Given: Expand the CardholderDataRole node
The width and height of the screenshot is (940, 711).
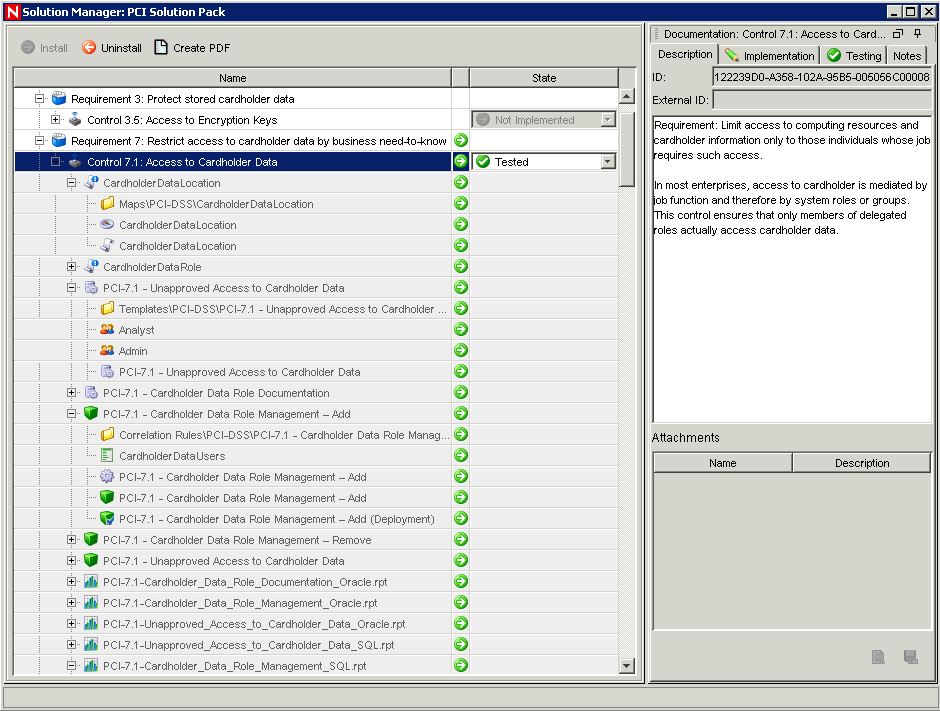Looking at the screenshot, I should 72,267.
